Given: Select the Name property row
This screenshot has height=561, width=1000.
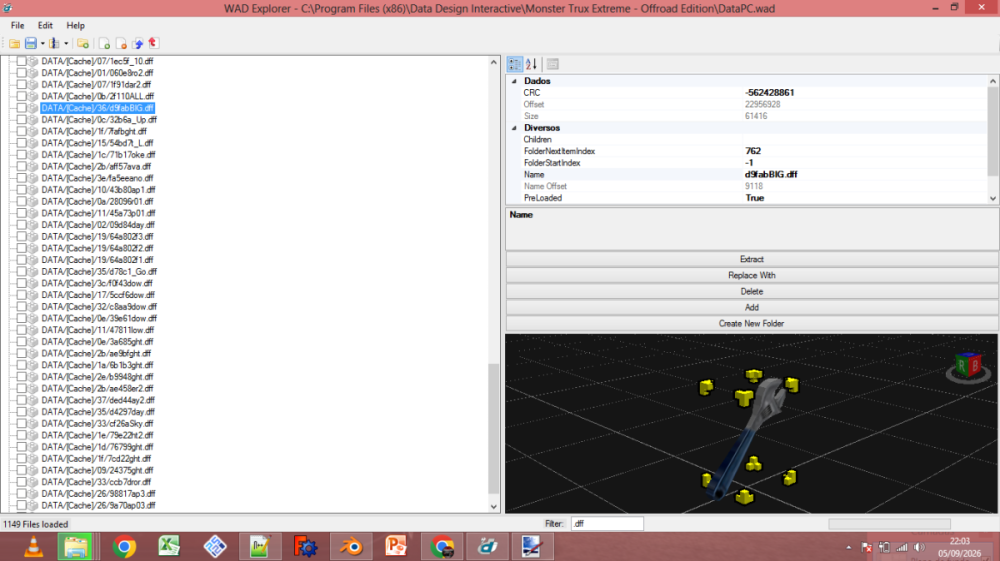Looking at the screenshot, I should [x=747, y=175].
